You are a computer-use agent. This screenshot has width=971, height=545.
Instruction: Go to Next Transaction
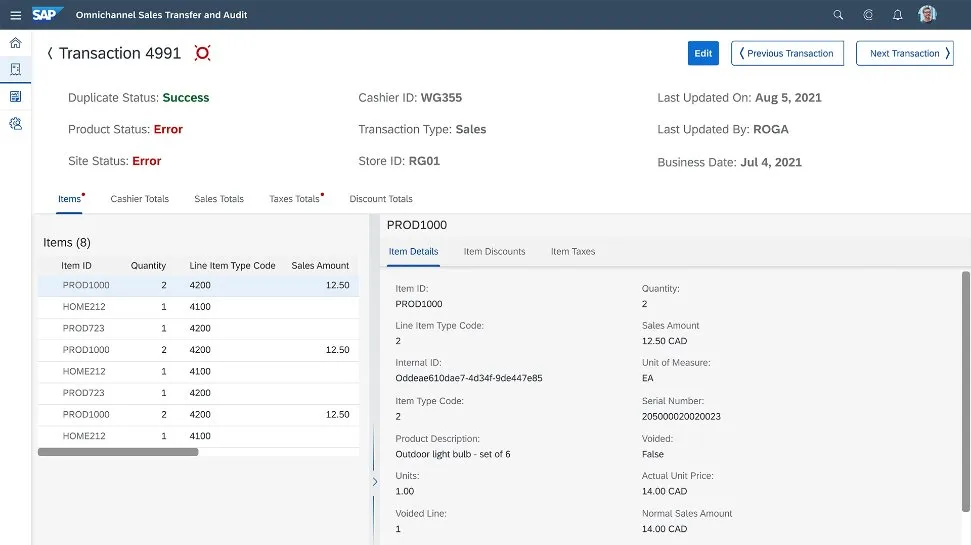coord(904,53)
